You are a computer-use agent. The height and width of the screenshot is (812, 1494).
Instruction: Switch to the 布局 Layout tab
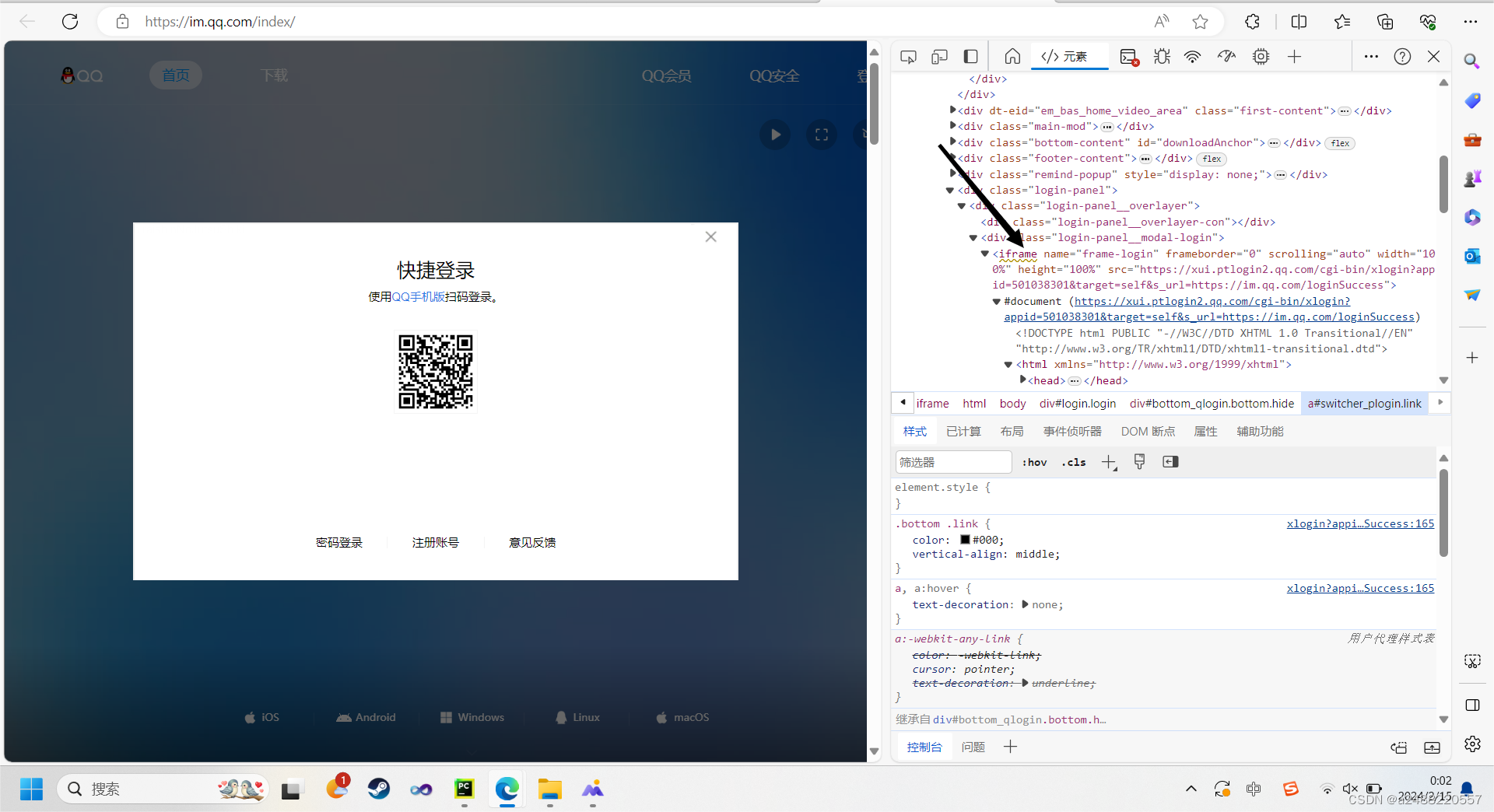click(x=1012, y=432)
